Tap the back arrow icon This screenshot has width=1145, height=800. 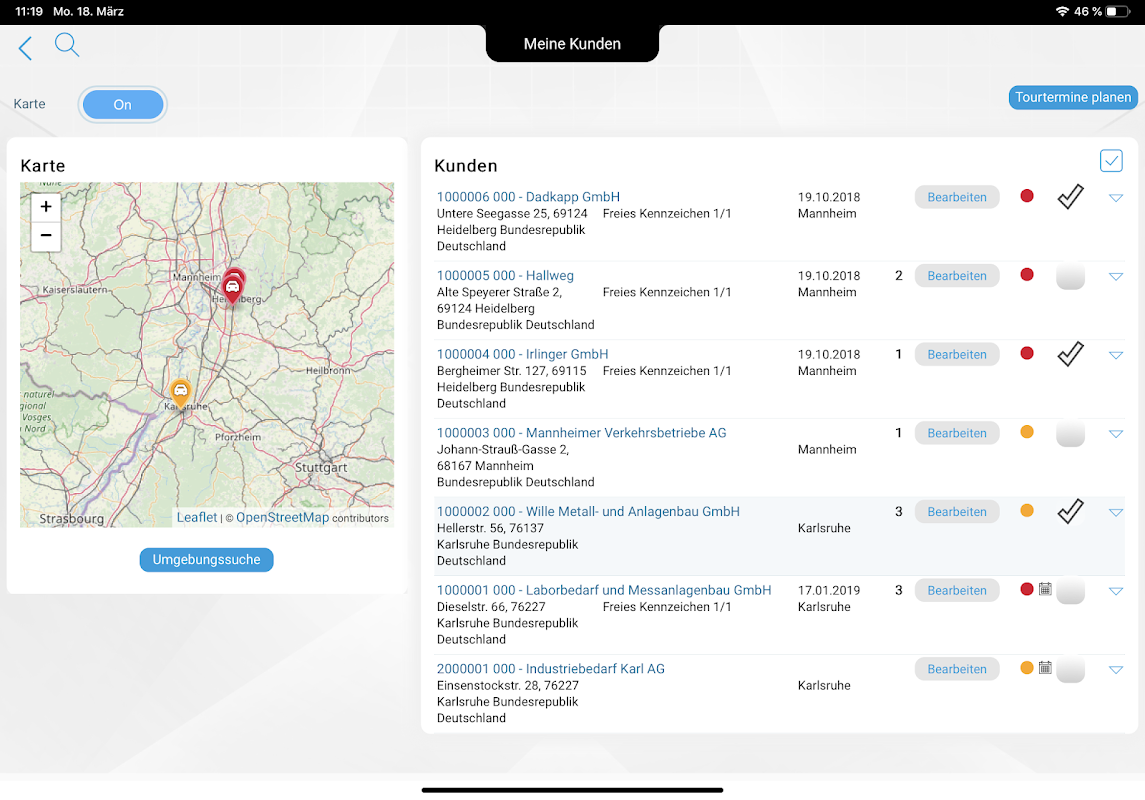(26, 48)
